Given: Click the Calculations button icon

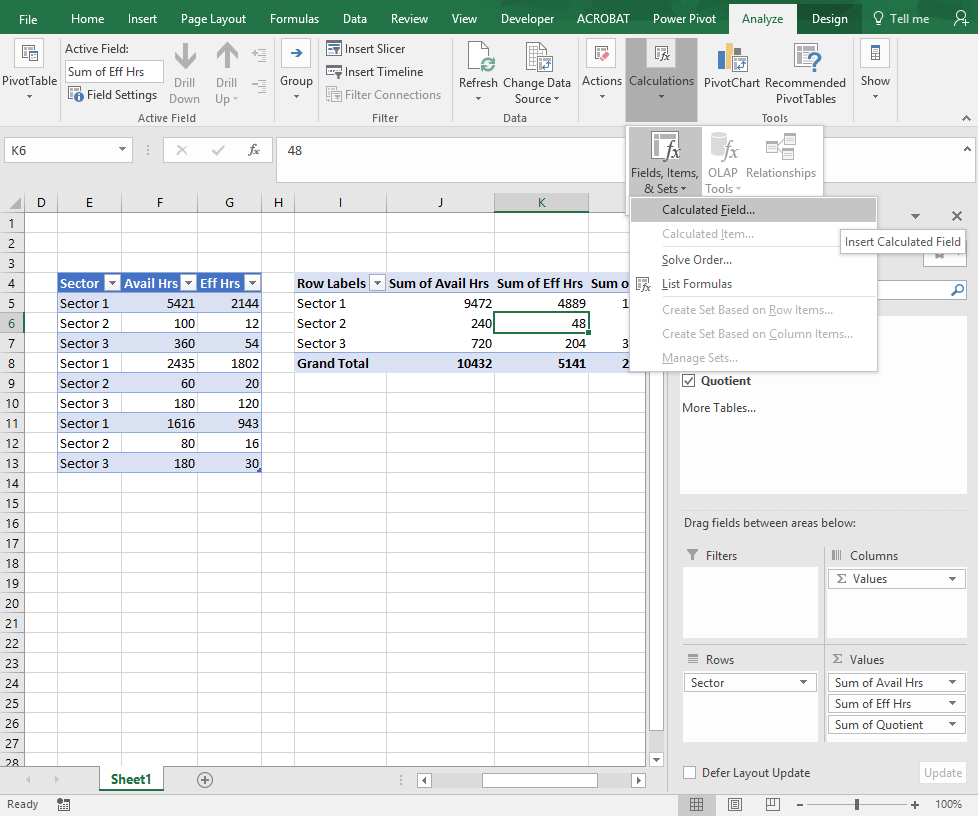Looking at the screenshot, I should 662,54.
